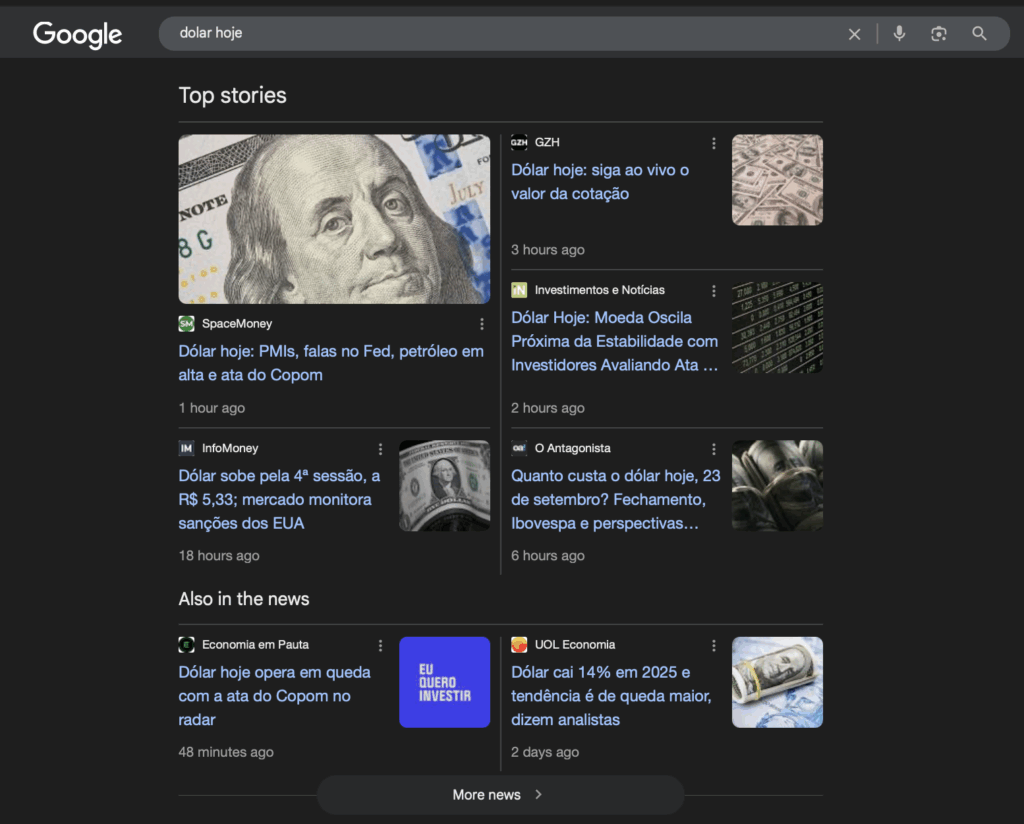Open three-dot menu for GZH story
Viewport: 1024px width, 824px height.
point(713,143)
